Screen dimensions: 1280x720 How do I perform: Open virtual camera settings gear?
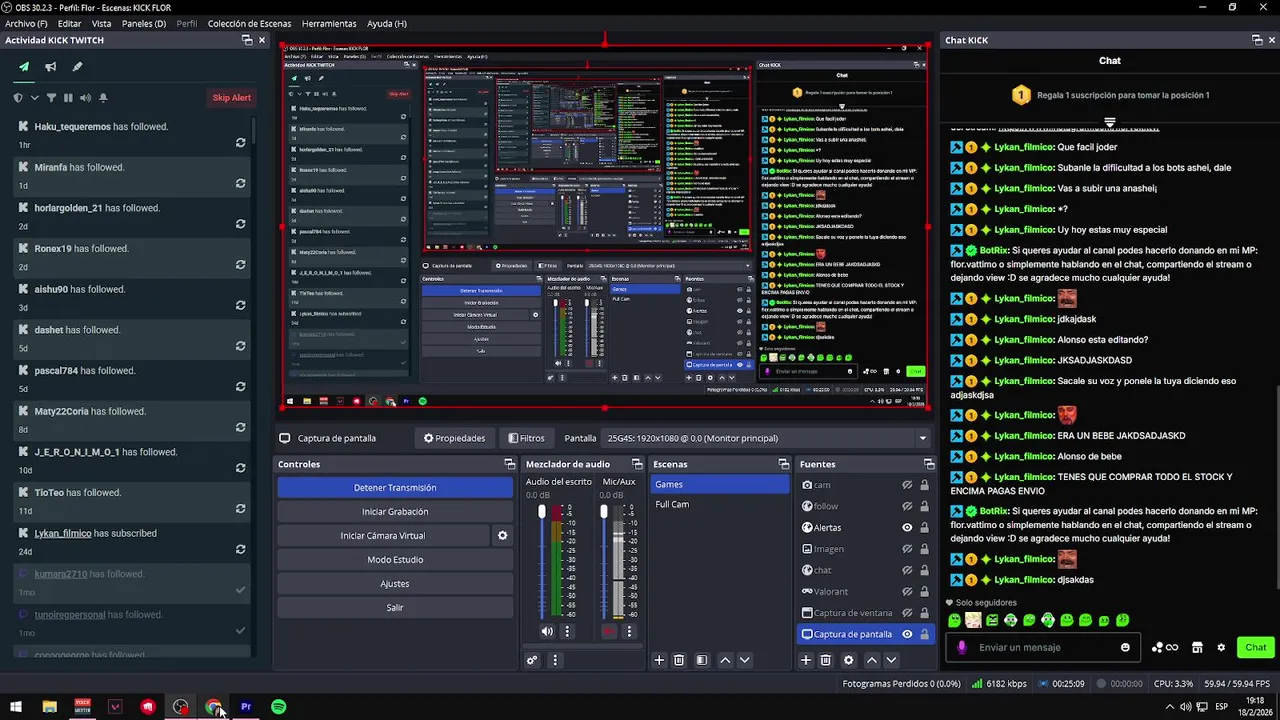click(502, 535)
